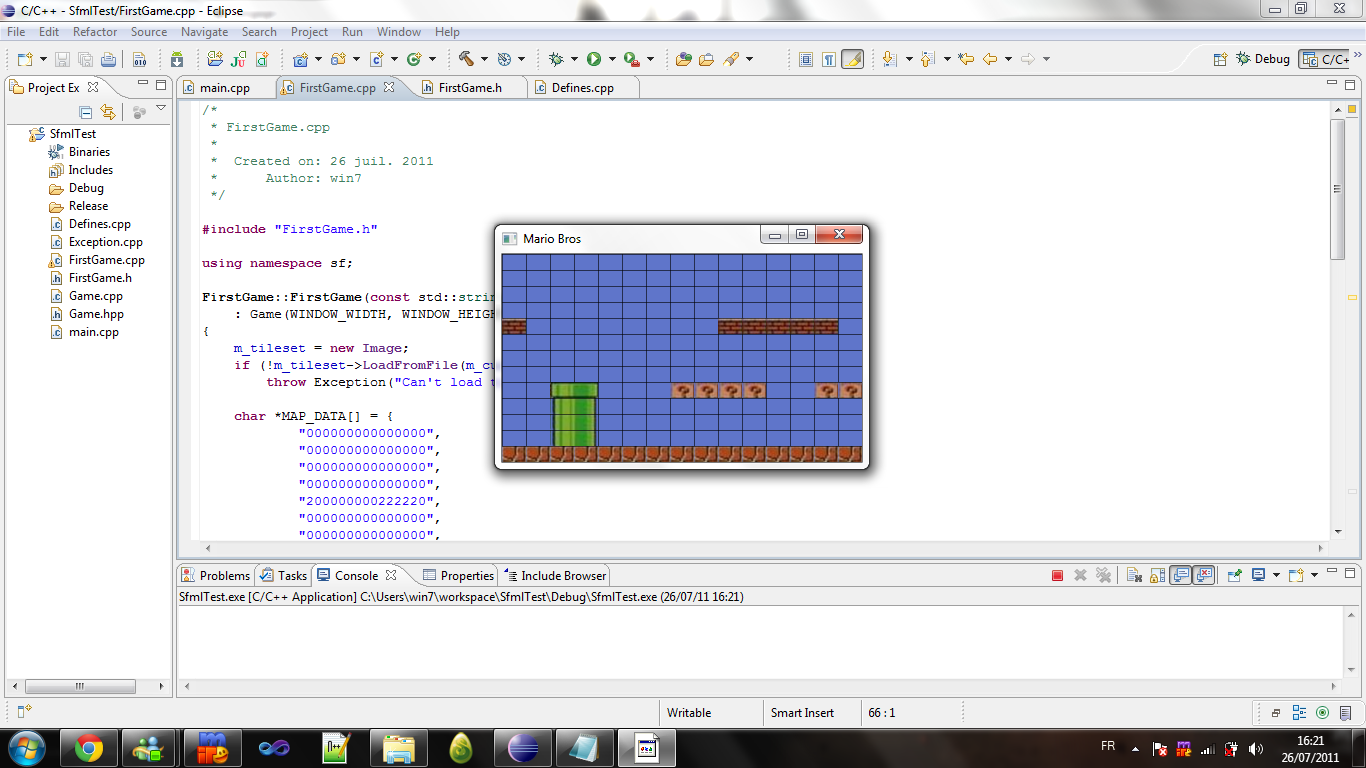
Task: Click the editor vertical scrollbar thumb
Action: pos(1337,188)
